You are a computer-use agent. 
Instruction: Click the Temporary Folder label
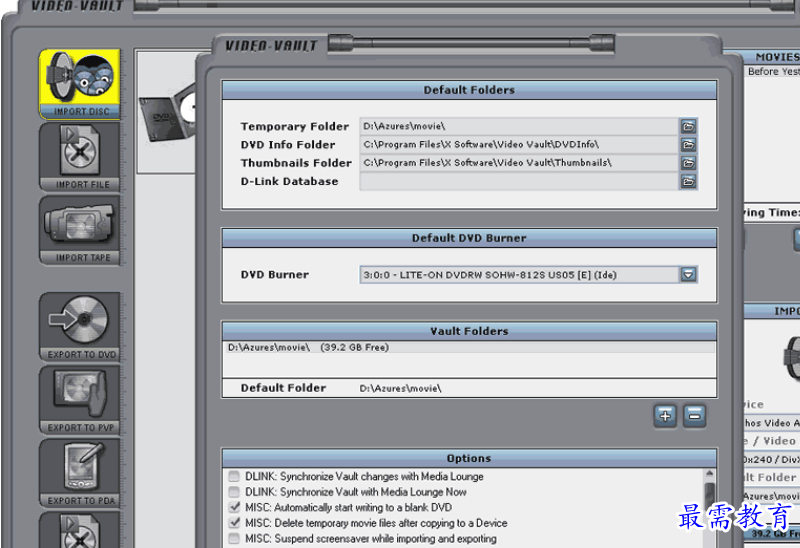295,126
